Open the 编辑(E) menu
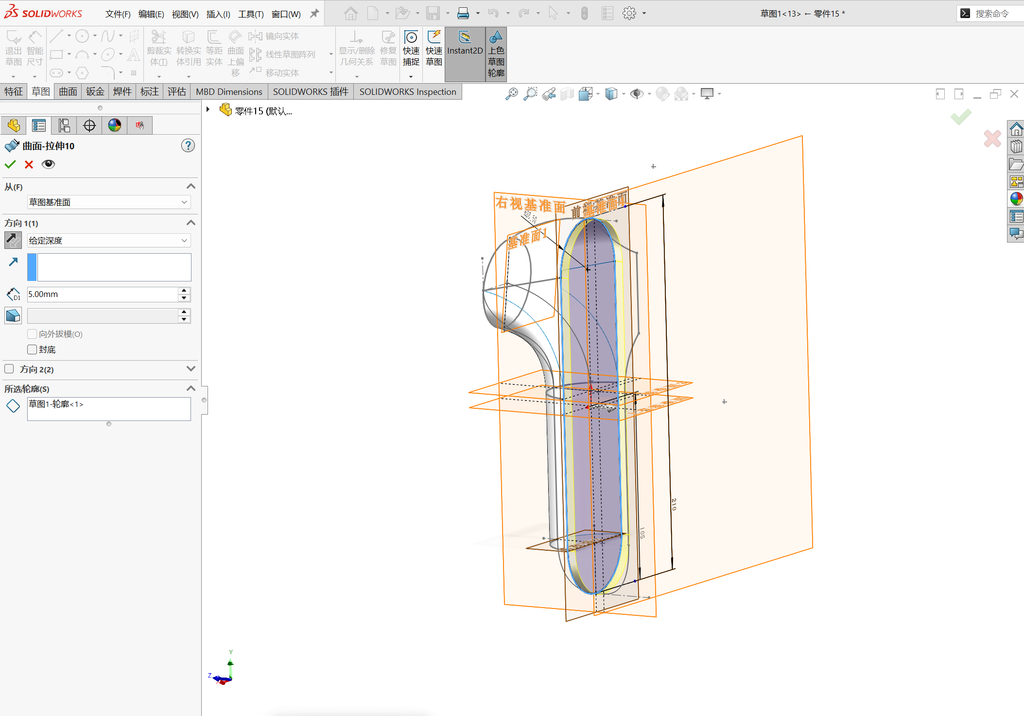1024x716 pixels. click(151, 14)
